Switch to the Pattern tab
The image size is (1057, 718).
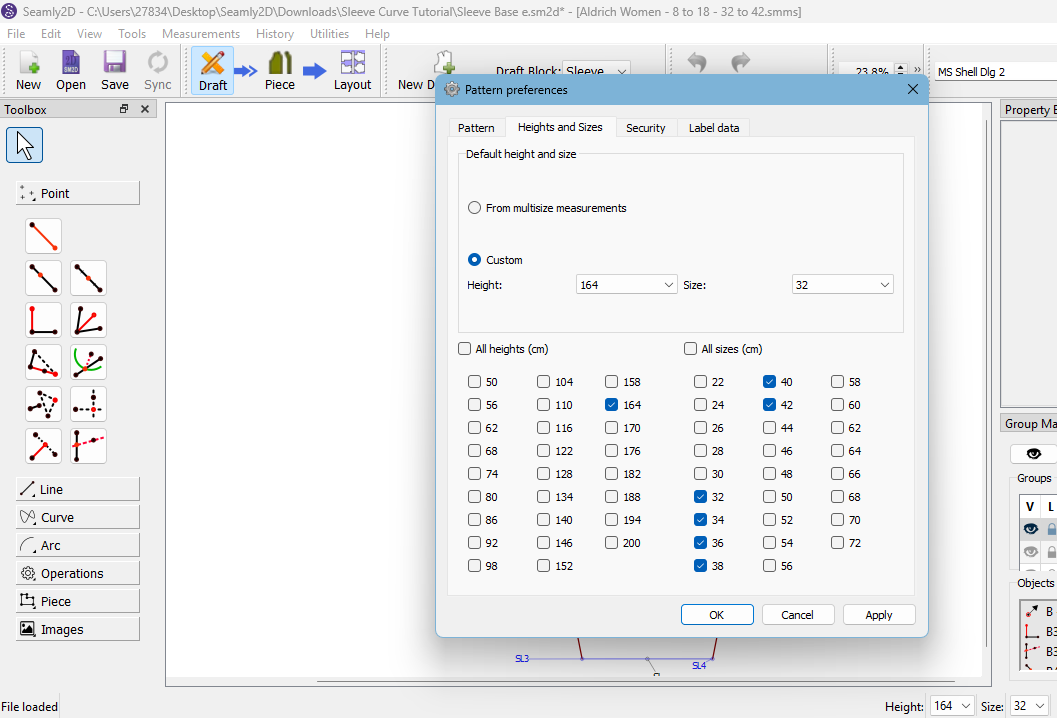[476, 127]
